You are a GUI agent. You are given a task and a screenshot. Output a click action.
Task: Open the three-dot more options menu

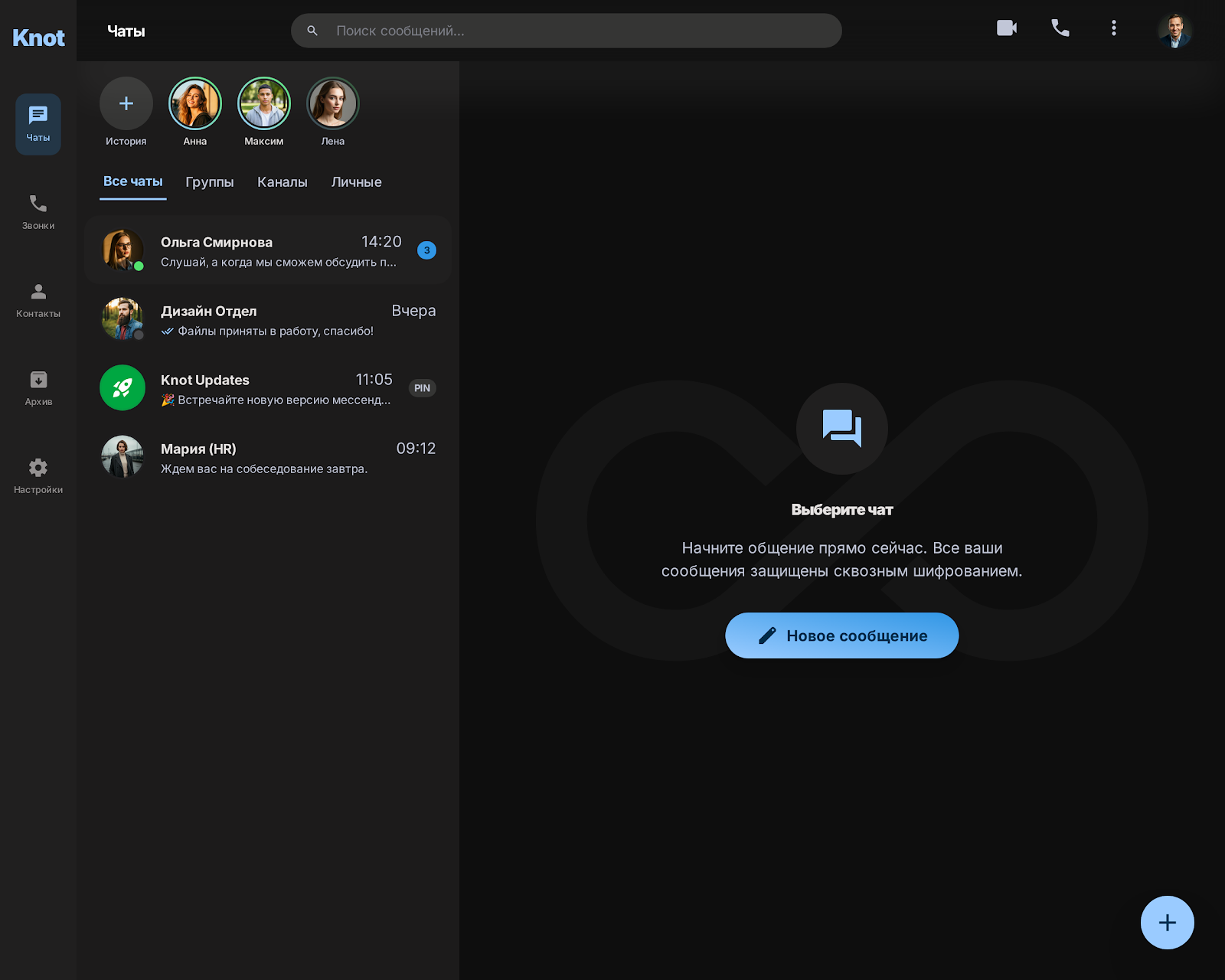coord(1114,28)
